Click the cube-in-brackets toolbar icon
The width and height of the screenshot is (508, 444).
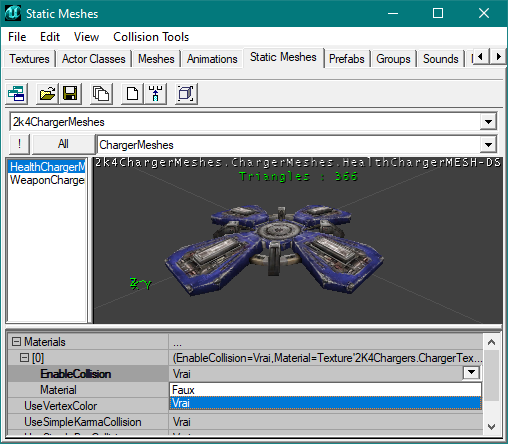click(186, 94)
